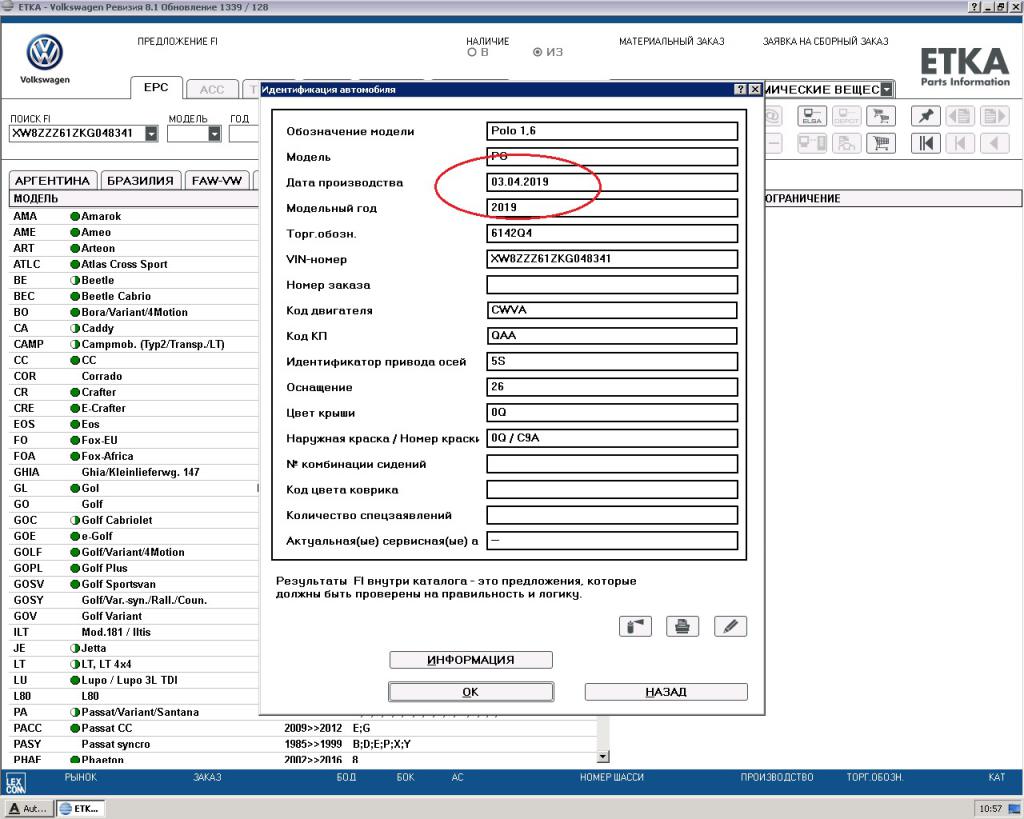Click the Дата производства field
The height and width of the screenshot is (819, 1024).
612,182
